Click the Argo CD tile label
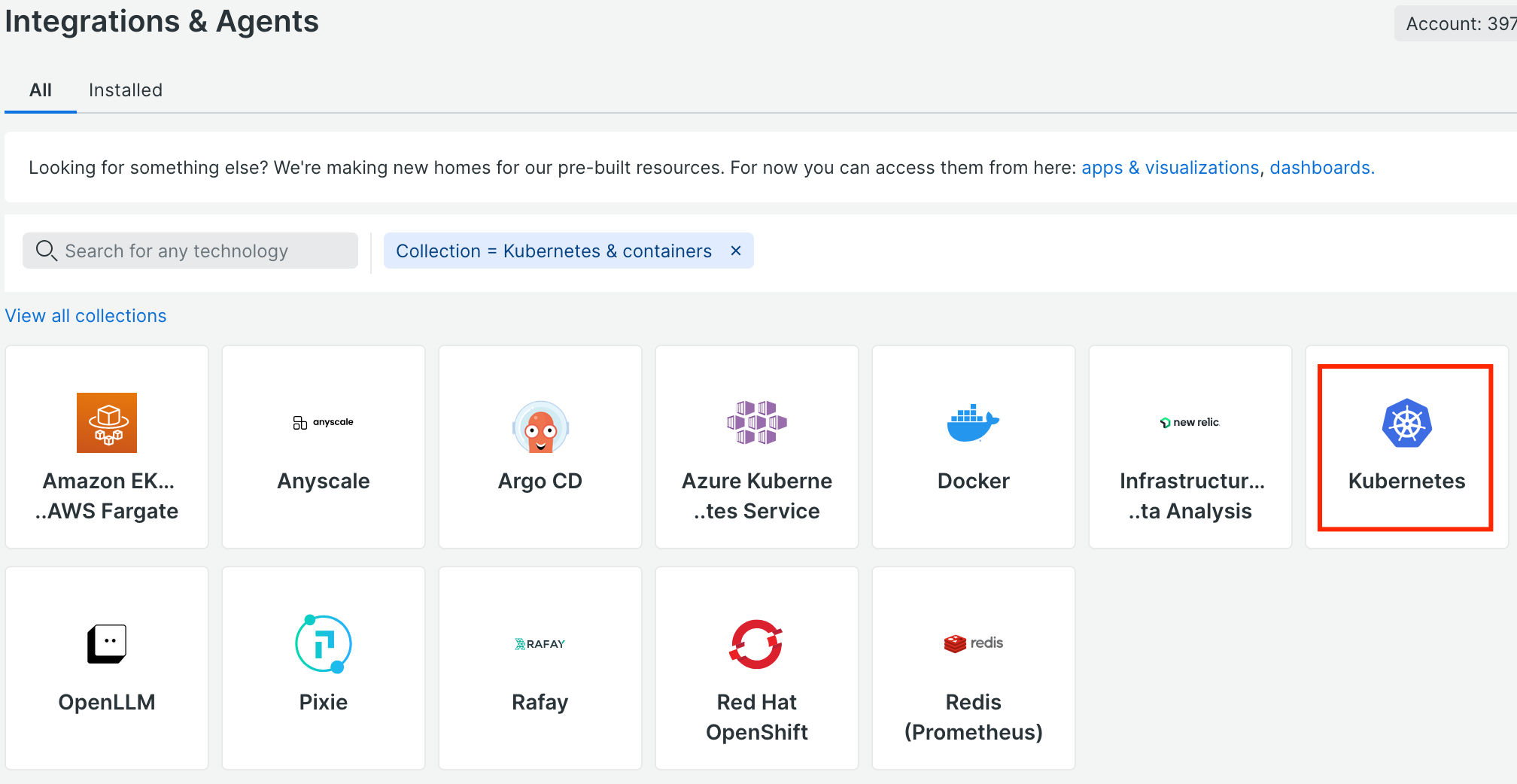Screen dimensions: 1517x784 540,482
